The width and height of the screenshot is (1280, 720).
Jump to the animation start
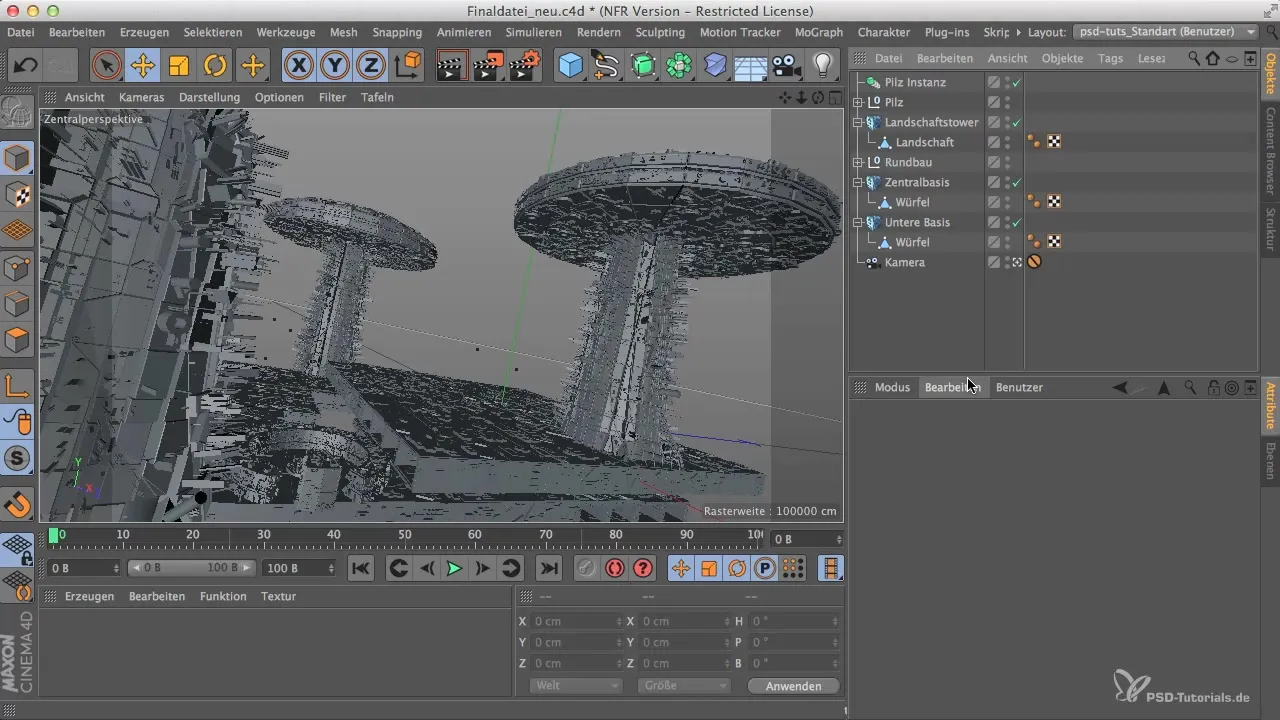pos(361,568)
